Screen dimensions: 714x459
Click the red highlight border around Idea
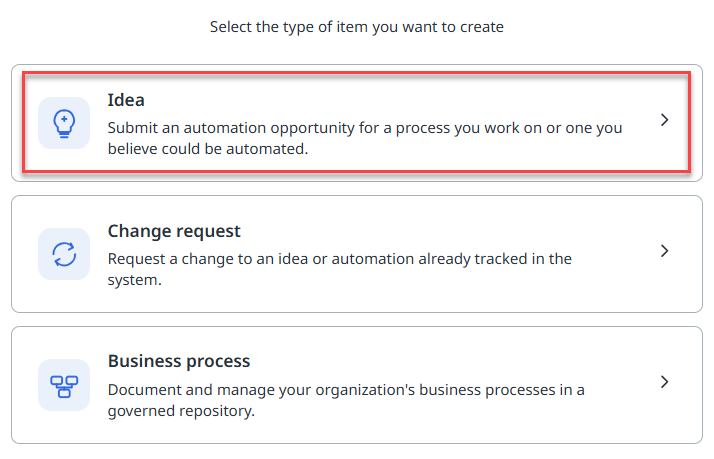pyautogui.click(x=357, y=73)
